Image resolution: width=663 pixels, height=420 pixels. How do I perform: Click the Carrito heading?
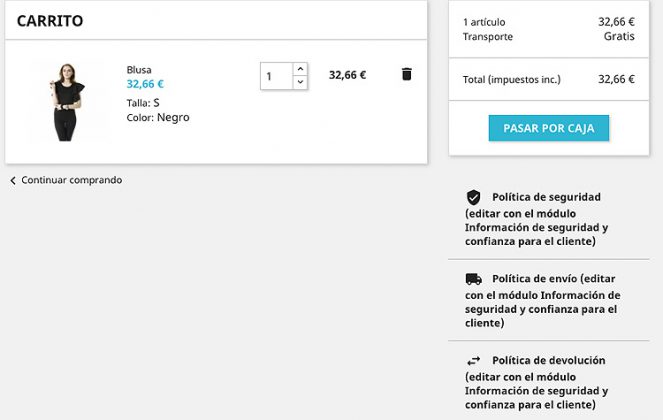click(x=50, y=21)
